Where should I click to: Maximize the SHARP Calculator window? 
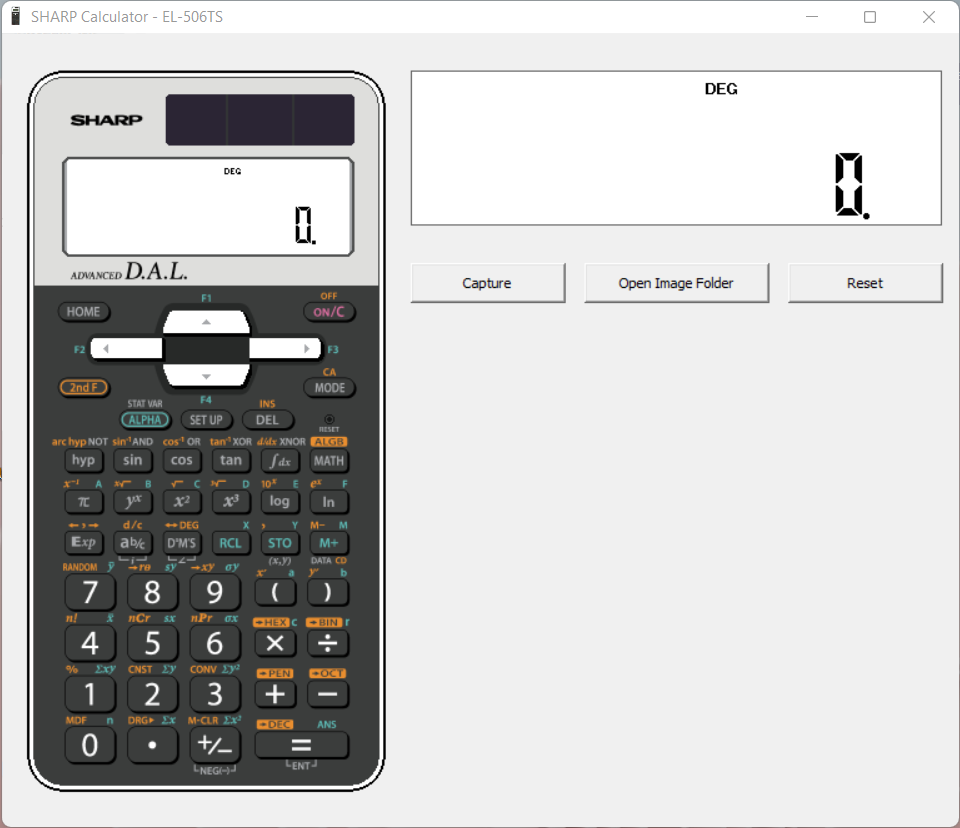(869, 17)
